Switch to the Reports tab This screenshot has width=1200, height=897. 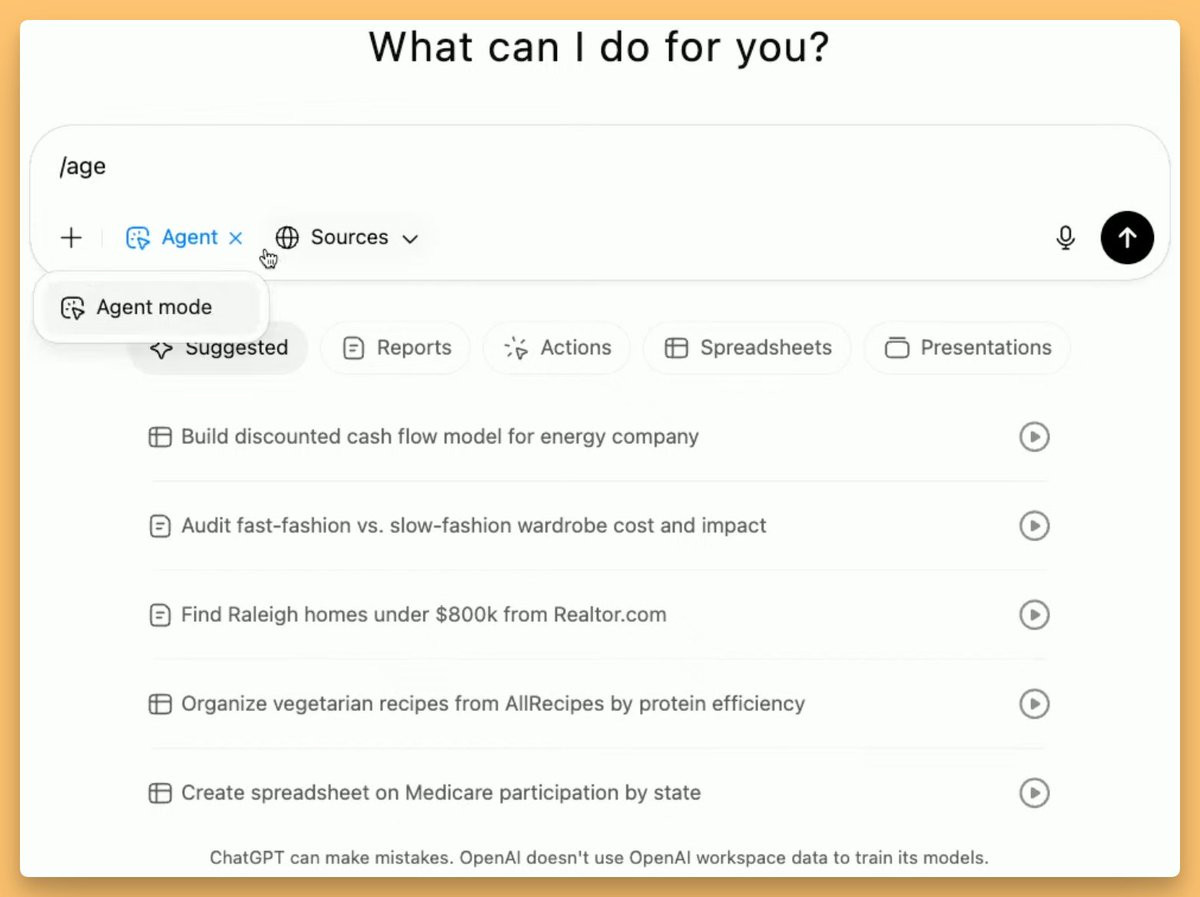[396, 348]
